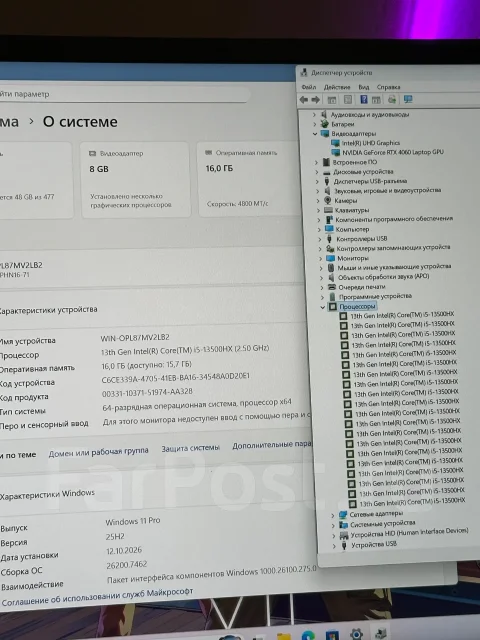Click the display icon of Intel(R) UHD Graphics
The width and height of the screenshot is (480, 640).
click(x=335, y=143)
